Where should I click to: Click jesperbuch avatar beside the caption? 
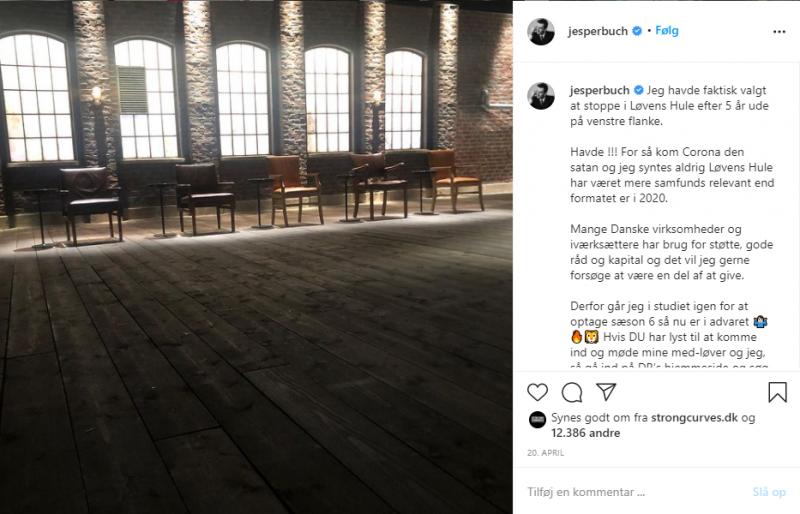click(x=541, y=96)
